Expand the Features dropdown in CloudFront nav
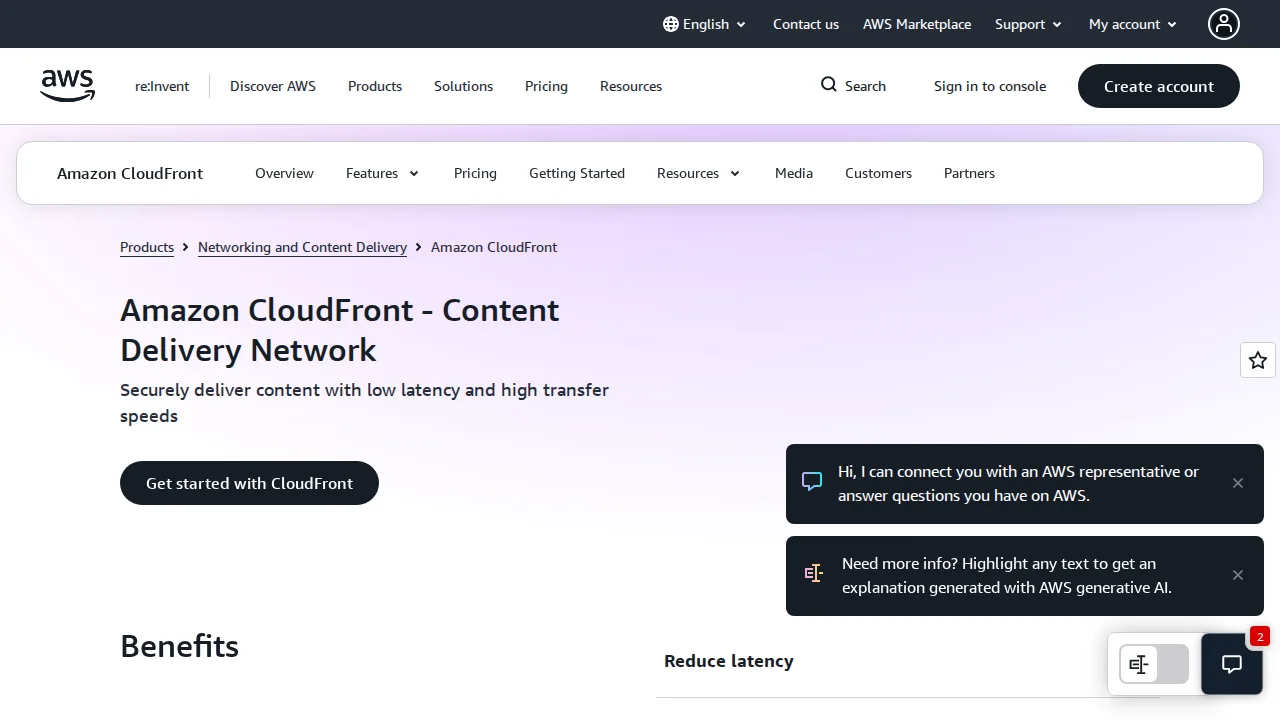Viewport: 1280px width, 720px height. click(x=383, y=173)
